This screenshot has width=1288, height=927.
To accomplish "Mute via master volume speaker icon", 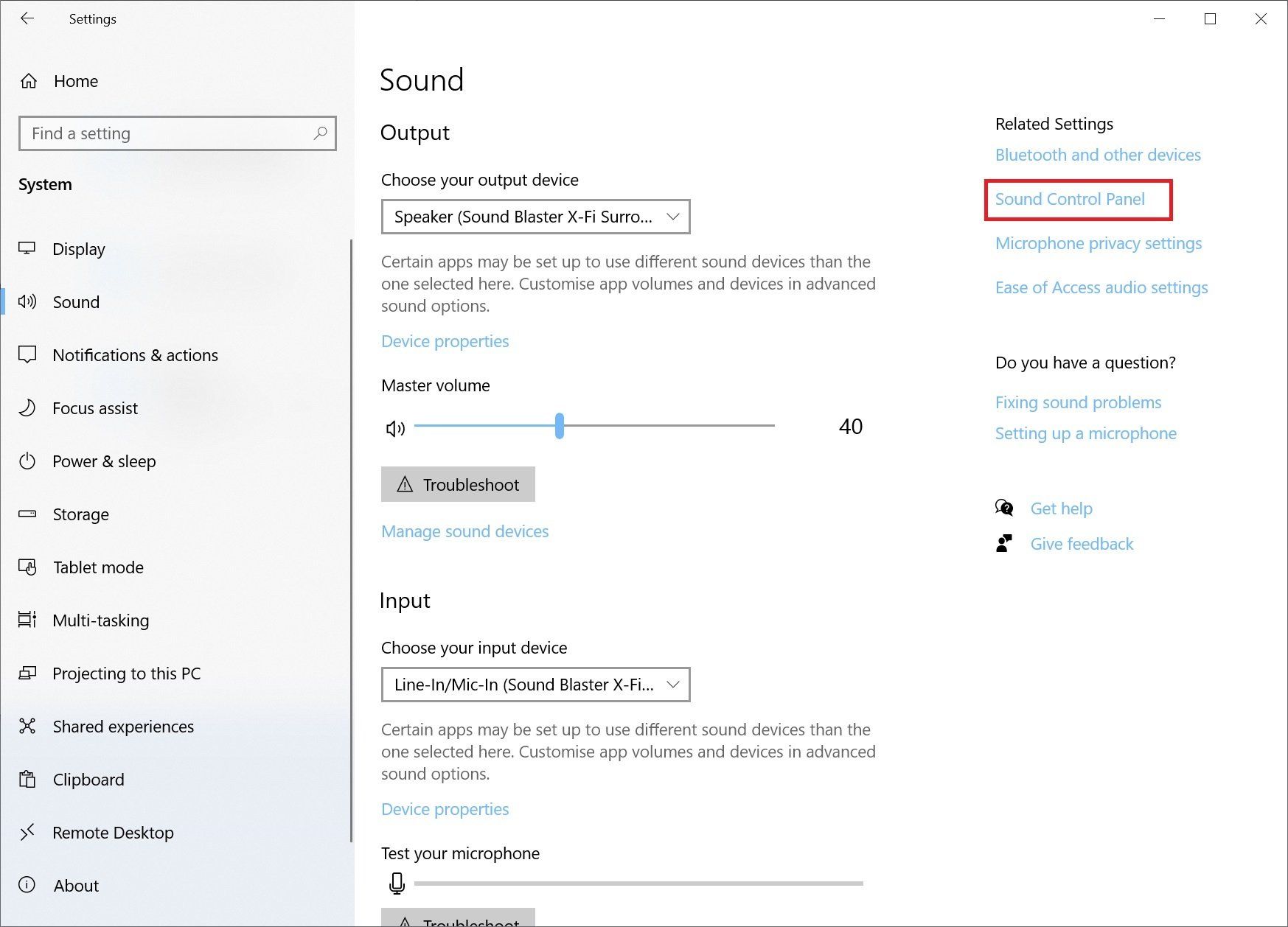I will coord(395,427).
